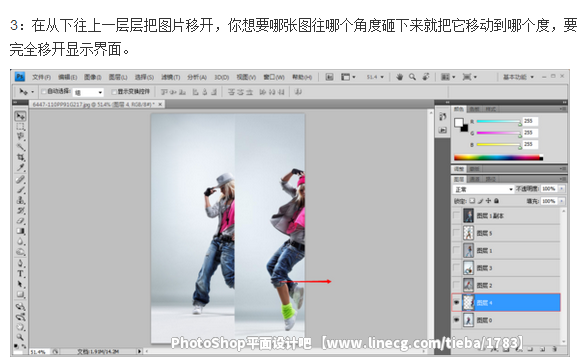
Task: Select the Eraser tool
Action: [20, 221]
